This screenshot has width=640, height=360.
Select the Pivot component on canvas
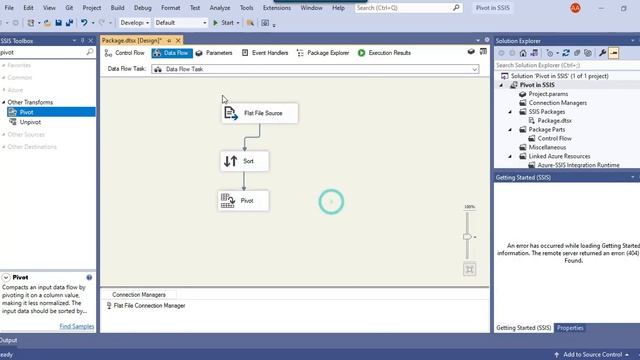pos(243,201)
